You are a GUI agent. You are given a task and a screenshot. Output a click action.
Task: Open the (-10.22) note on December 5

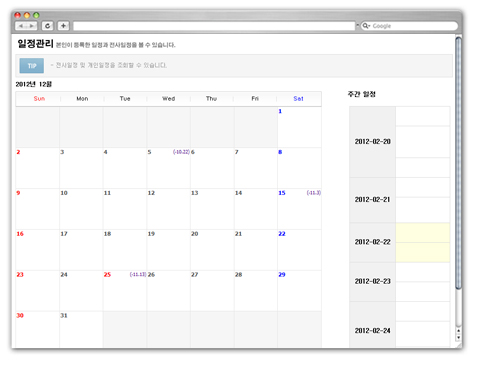pyautogui.click(x=181, y=152)
